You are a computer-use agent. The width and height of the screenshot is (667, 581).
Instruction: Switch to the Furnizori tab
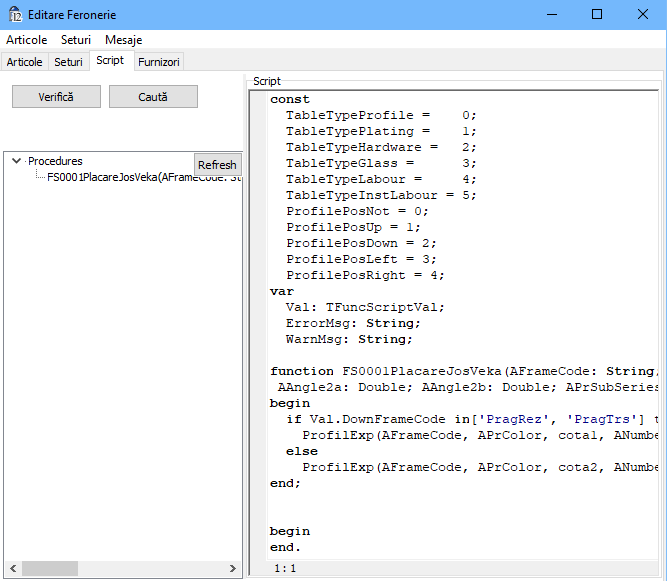tap(159, 62)
